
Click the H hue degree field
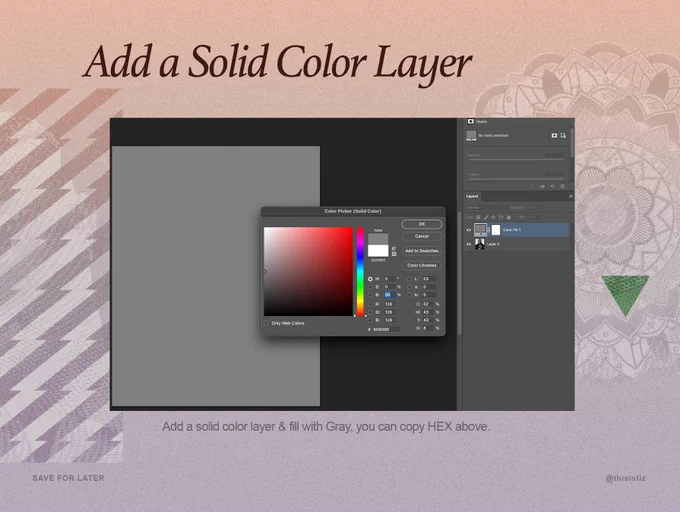point(389,279)
